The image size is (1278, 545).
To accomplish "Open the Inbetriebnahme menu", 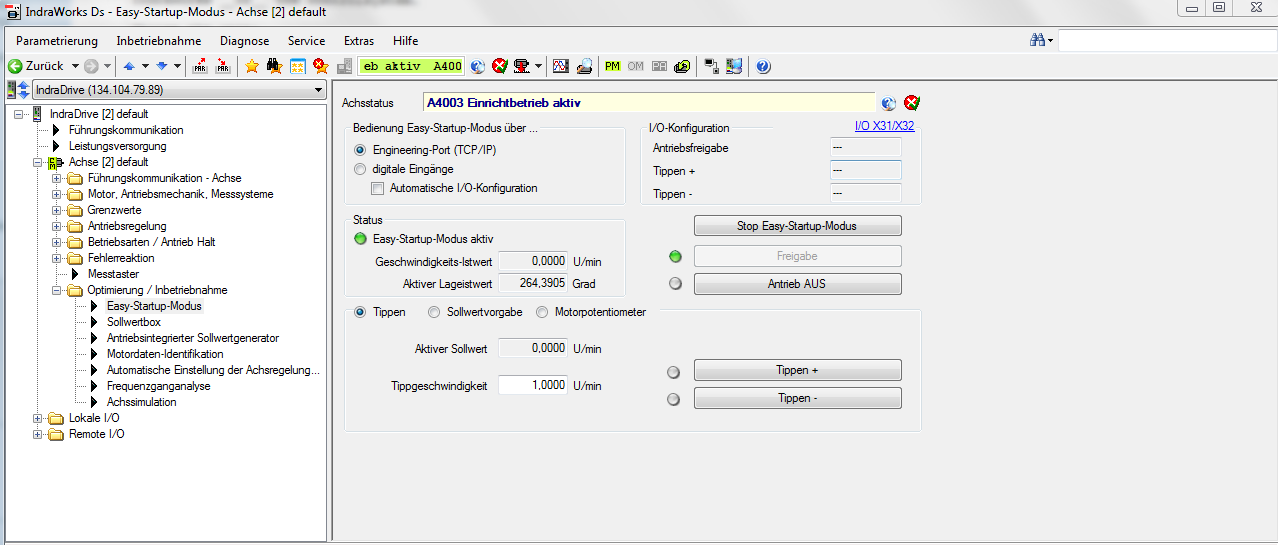I will click(159, 41).
